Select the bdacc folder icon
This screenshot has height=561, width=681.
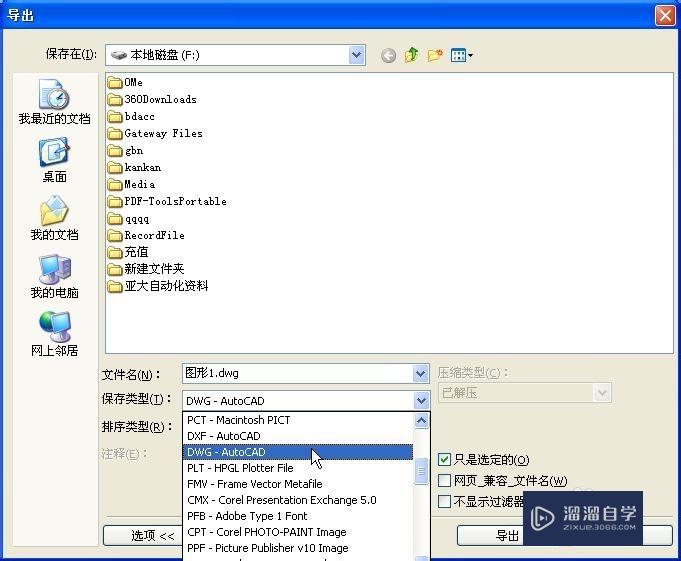point(115,116)
